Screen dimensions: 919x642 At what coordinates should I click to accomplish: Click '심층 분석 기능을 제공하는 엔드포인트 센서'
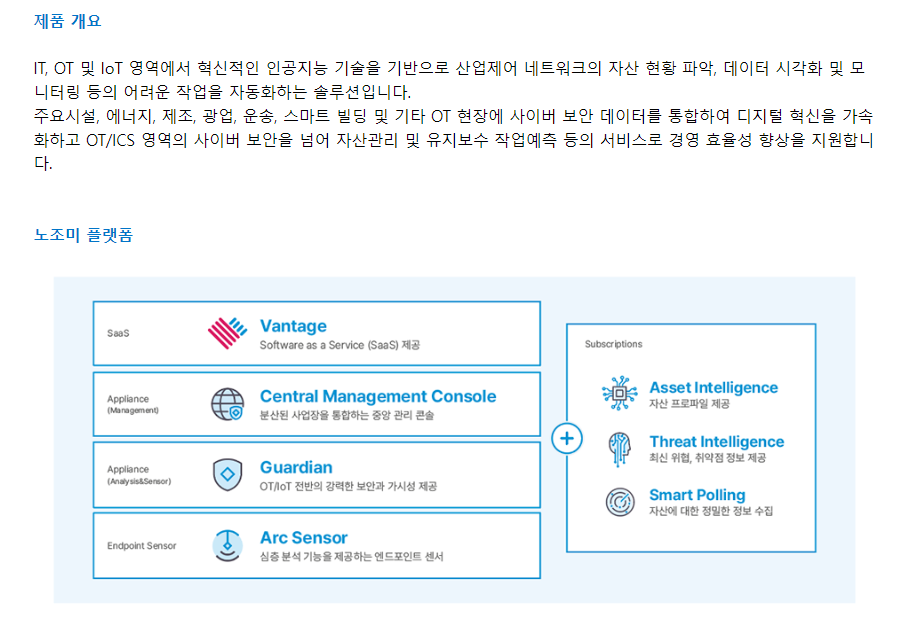351,556
